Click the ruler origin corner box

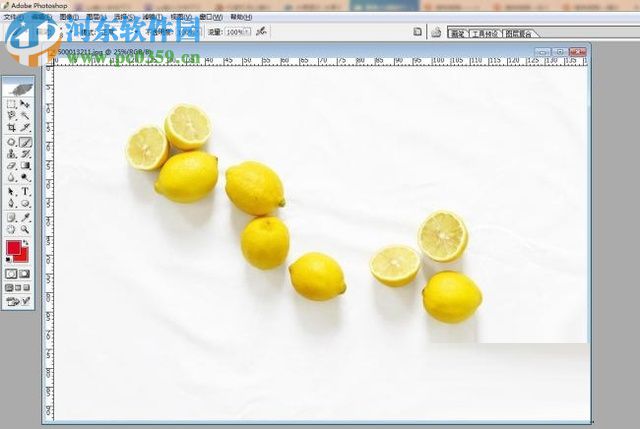pos(49,61)
